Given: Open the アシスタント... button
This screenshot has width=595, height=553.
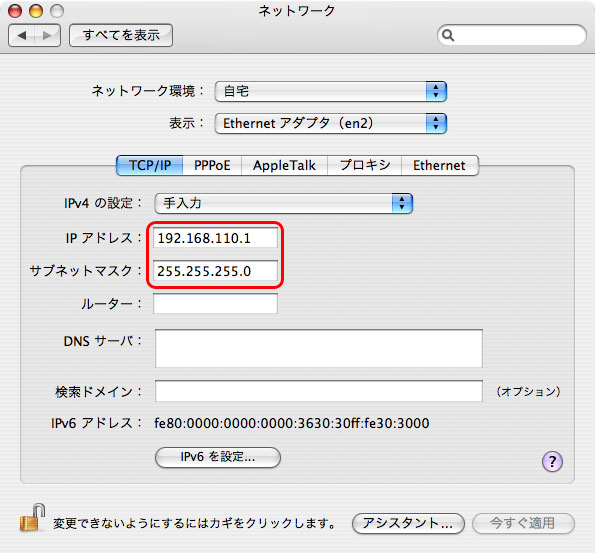Looking at the screenshot, I should click(408, 523).
